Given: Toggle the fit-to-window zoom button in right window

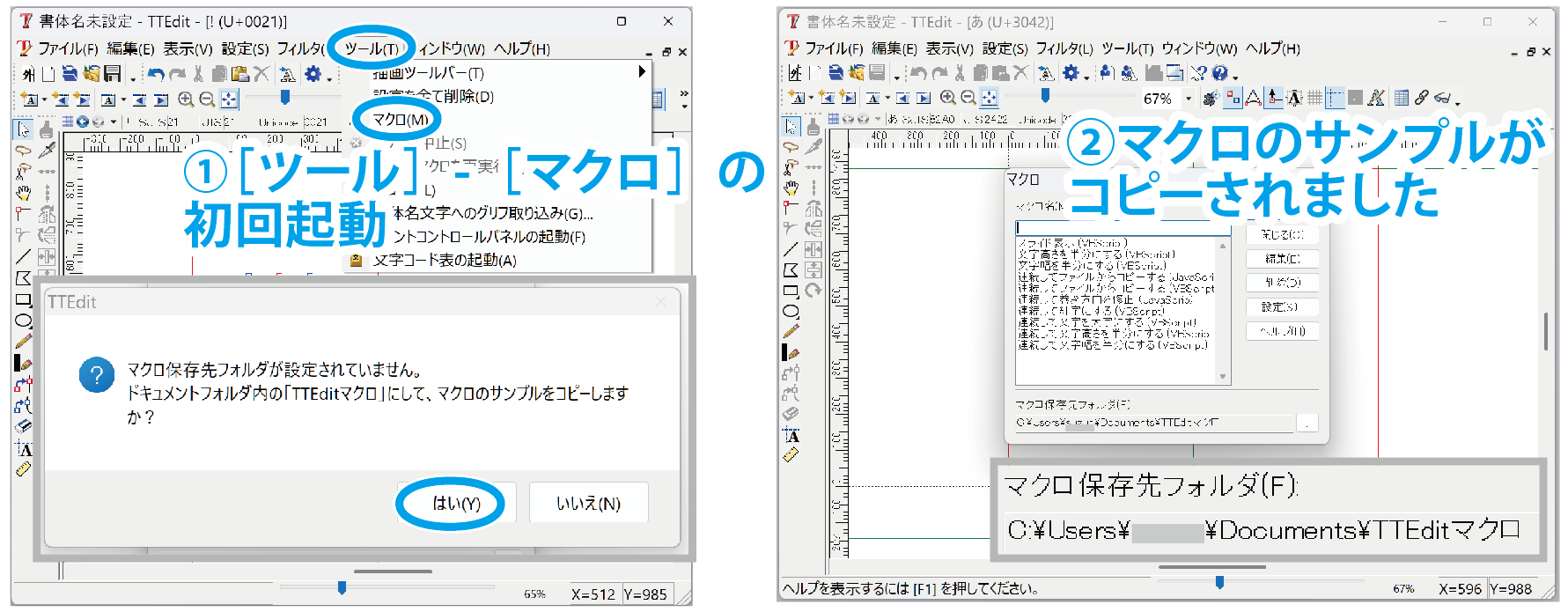Looking at the screenshot, I should pos(989,98).
